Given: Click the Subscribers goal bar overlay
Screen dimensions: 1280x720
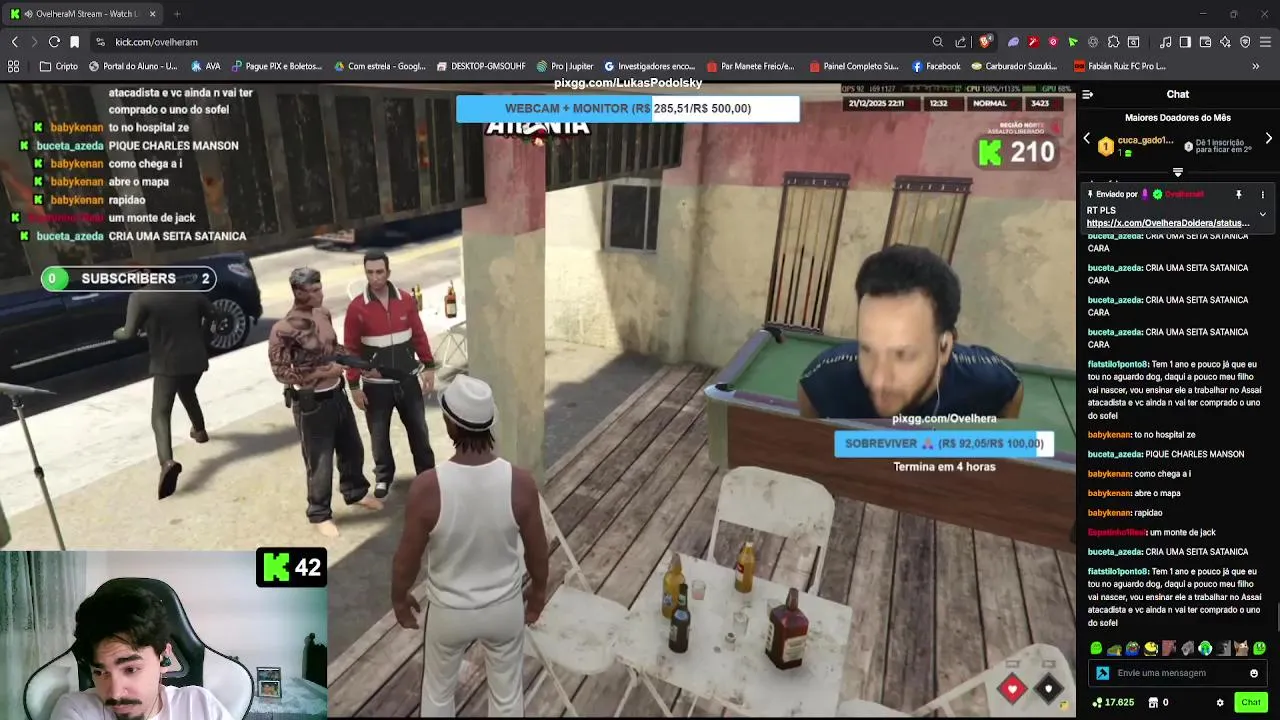Looking at the screenshot, I should coord(129,279).
